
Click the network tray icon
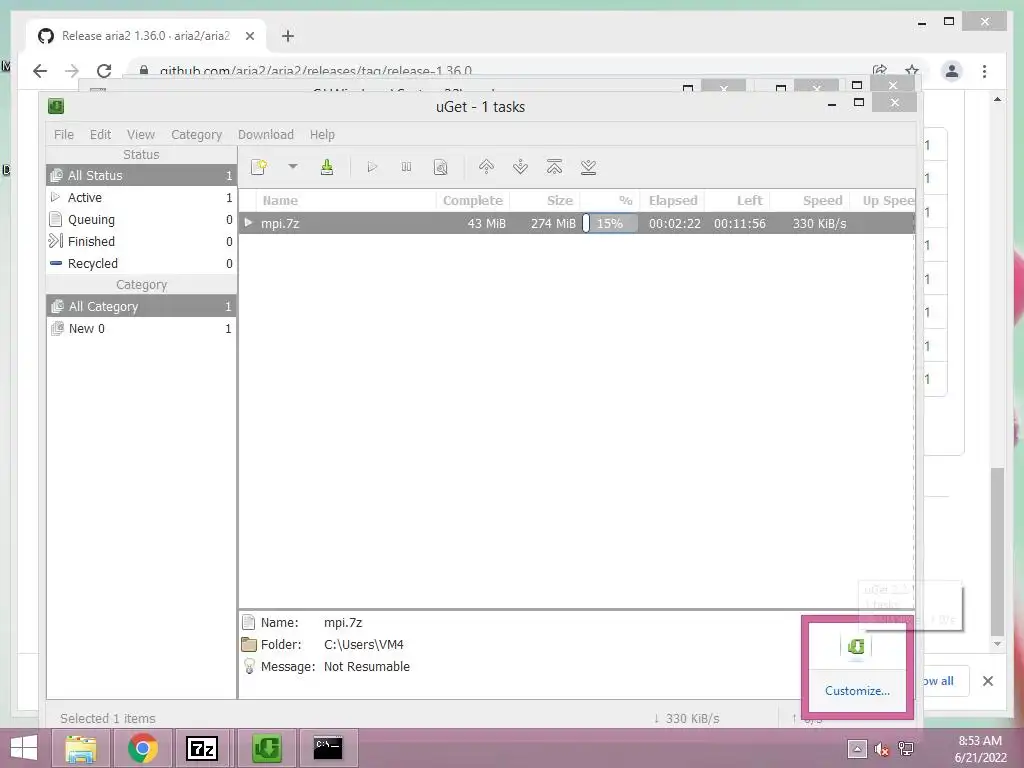(x=906, y=749)
